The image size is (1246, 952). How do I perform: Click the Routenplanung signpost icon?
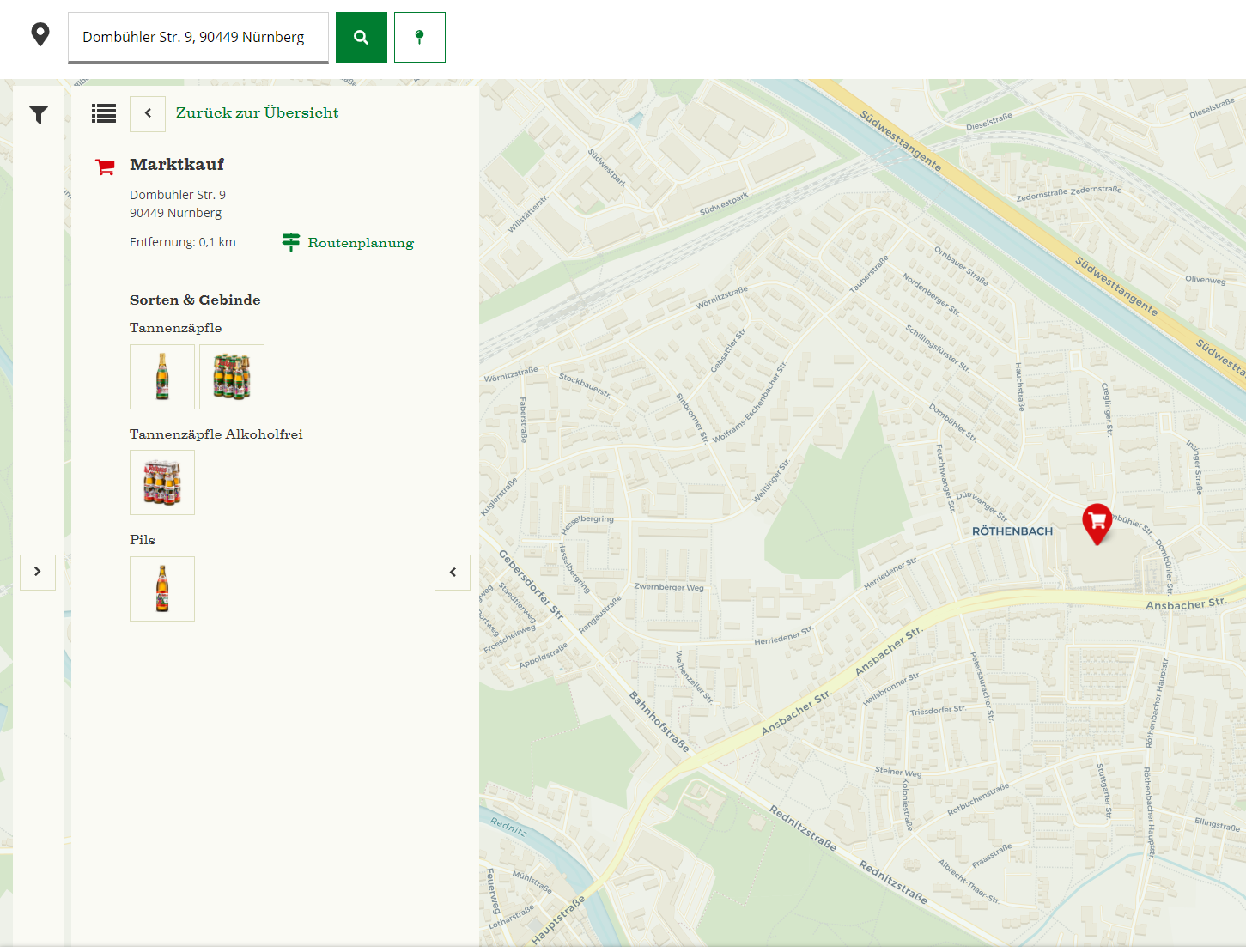(x=291, y=242)
